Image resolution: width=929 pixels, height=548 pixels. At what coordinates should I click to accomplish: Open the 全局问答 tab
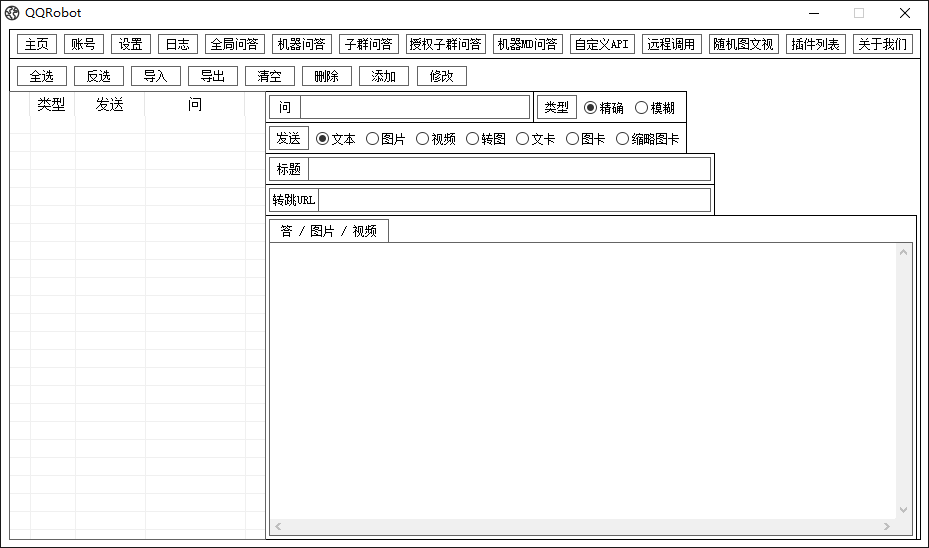pos(235,44)
